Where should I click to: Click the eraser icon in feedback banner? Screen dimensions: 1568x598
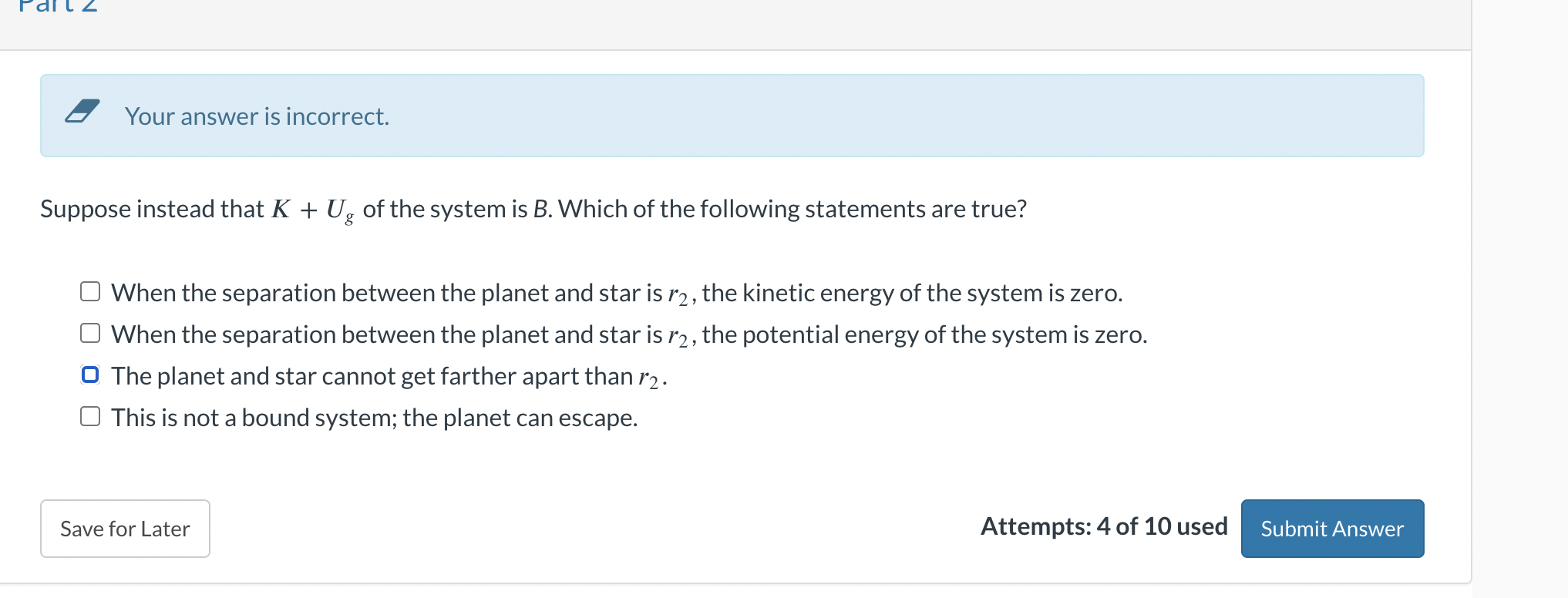click(82, 113)
